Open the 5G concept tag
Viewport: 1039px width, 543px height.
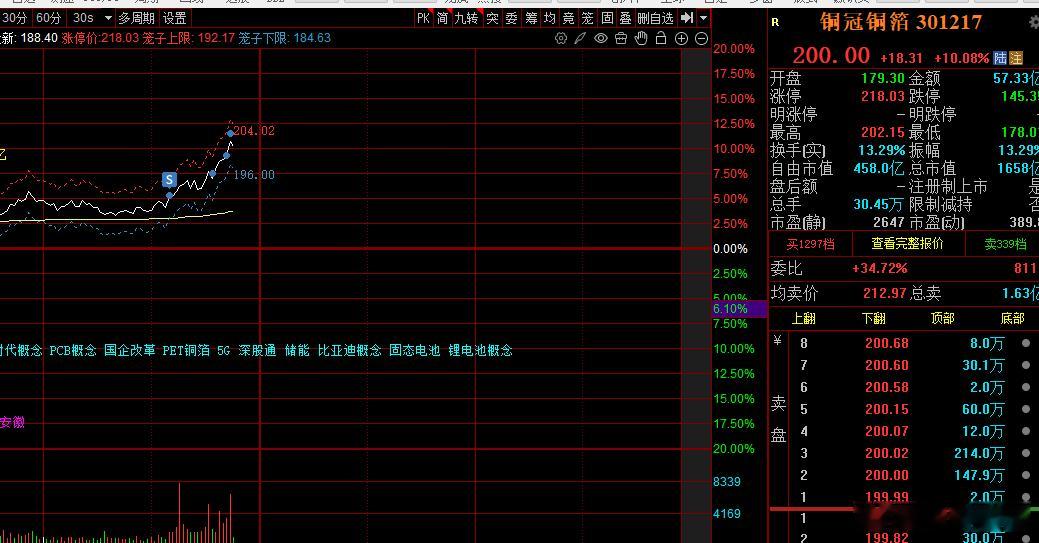click(224, 350)
